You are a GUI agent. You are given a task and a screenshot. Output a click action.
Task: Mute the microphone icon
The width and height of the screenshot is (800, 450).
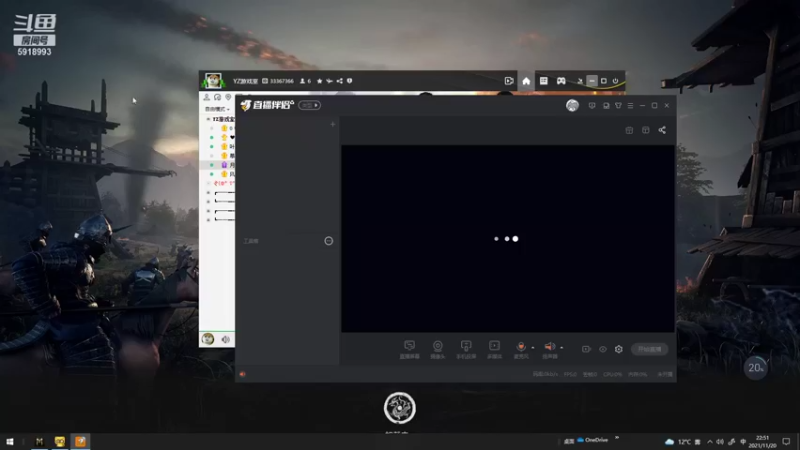pos(520,346)
